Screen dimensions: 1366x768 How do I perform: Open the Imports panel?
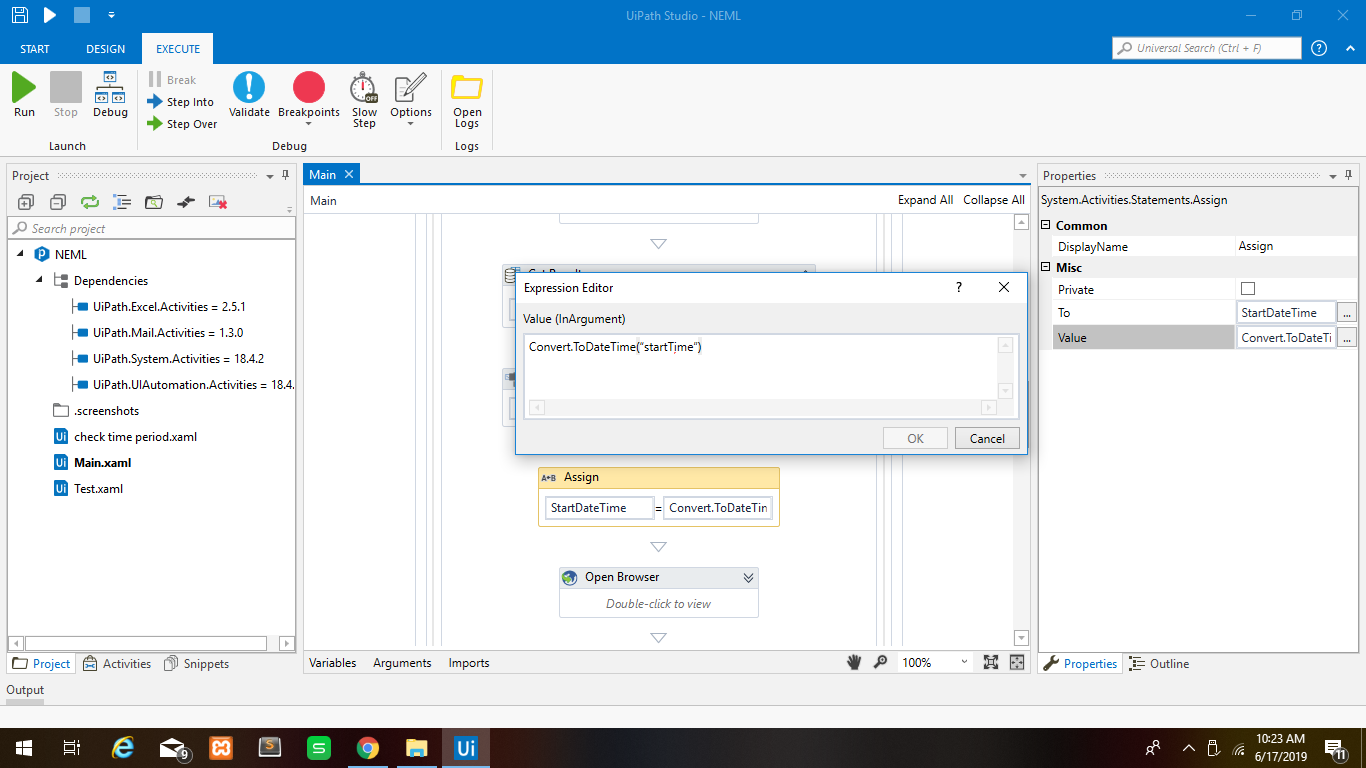[x=469, y=662]
